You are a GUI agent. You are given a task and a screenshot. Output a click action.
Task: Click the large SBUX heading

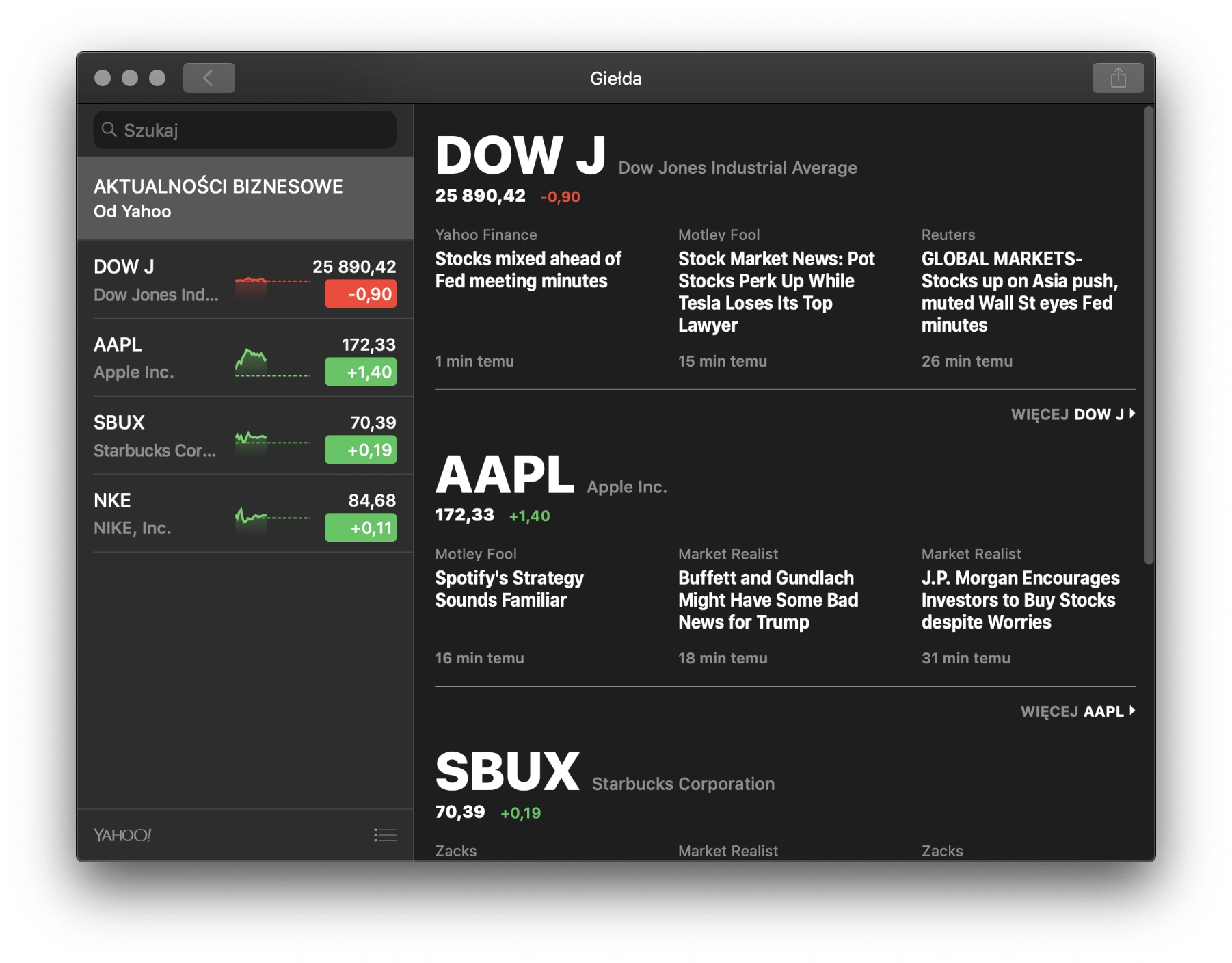pyautogui.click(x=507, y=771)
